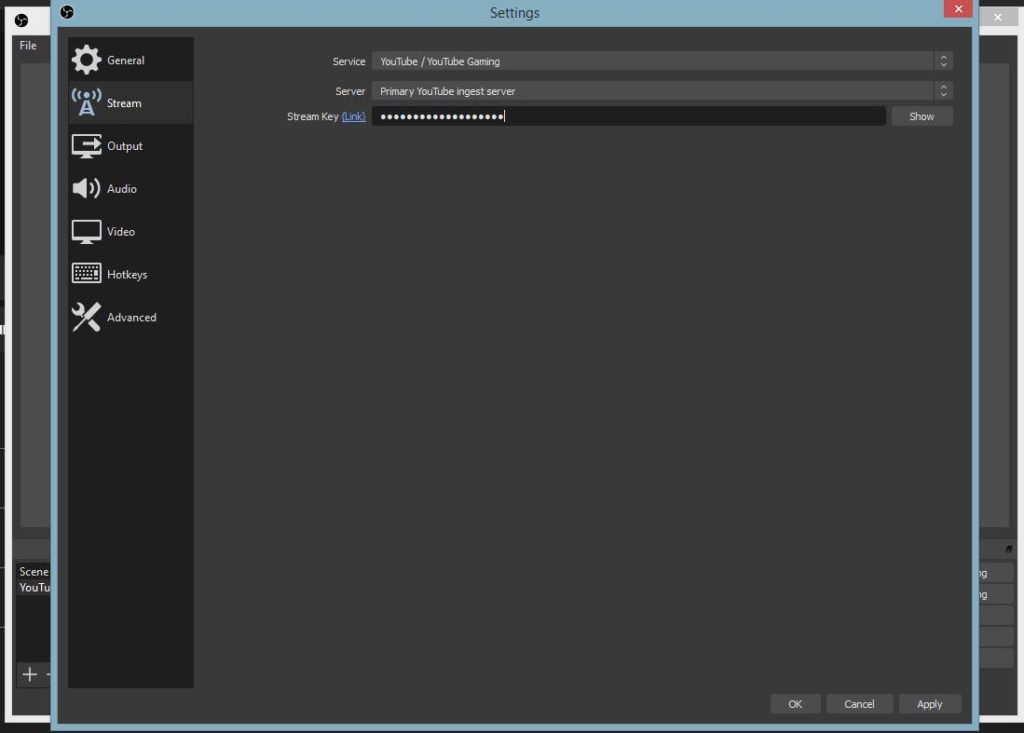Open the Video monitor icon
The height and width of the screenshot is (733, 1024).
pos(86,231)
